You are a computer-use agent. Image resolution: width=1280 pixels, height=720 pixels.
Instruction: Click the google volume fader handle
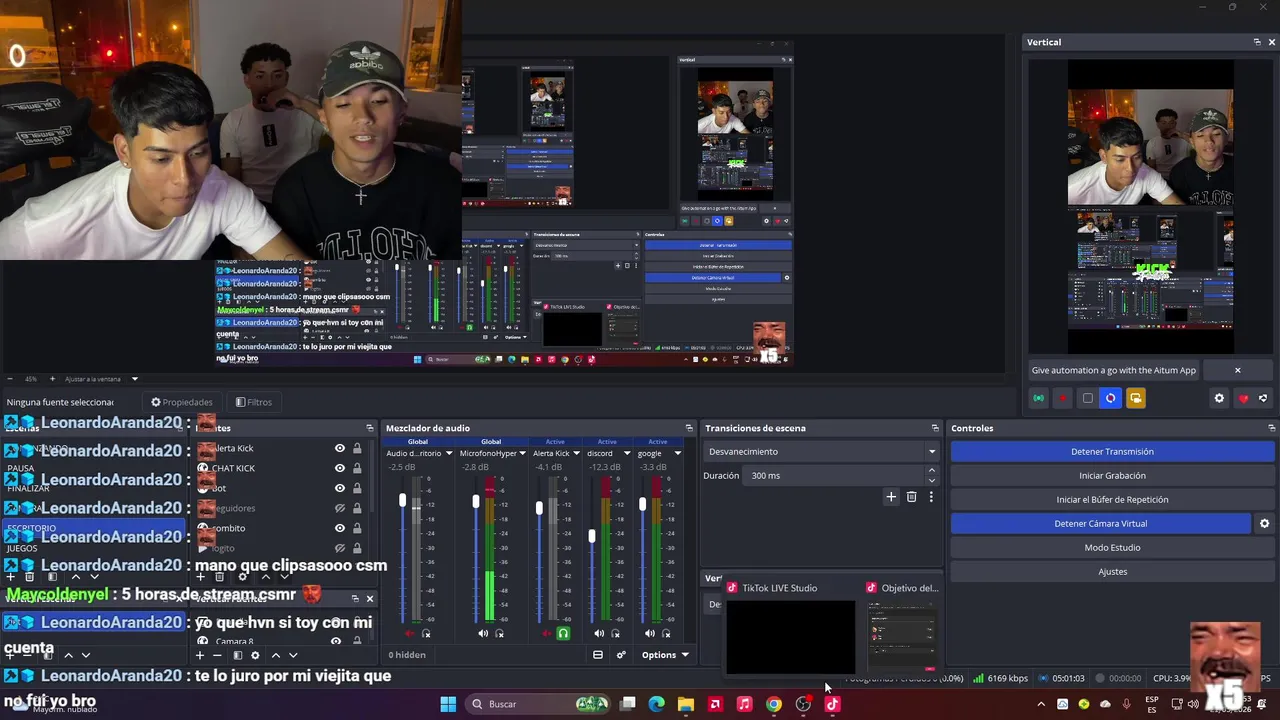(x=643, y=505)
